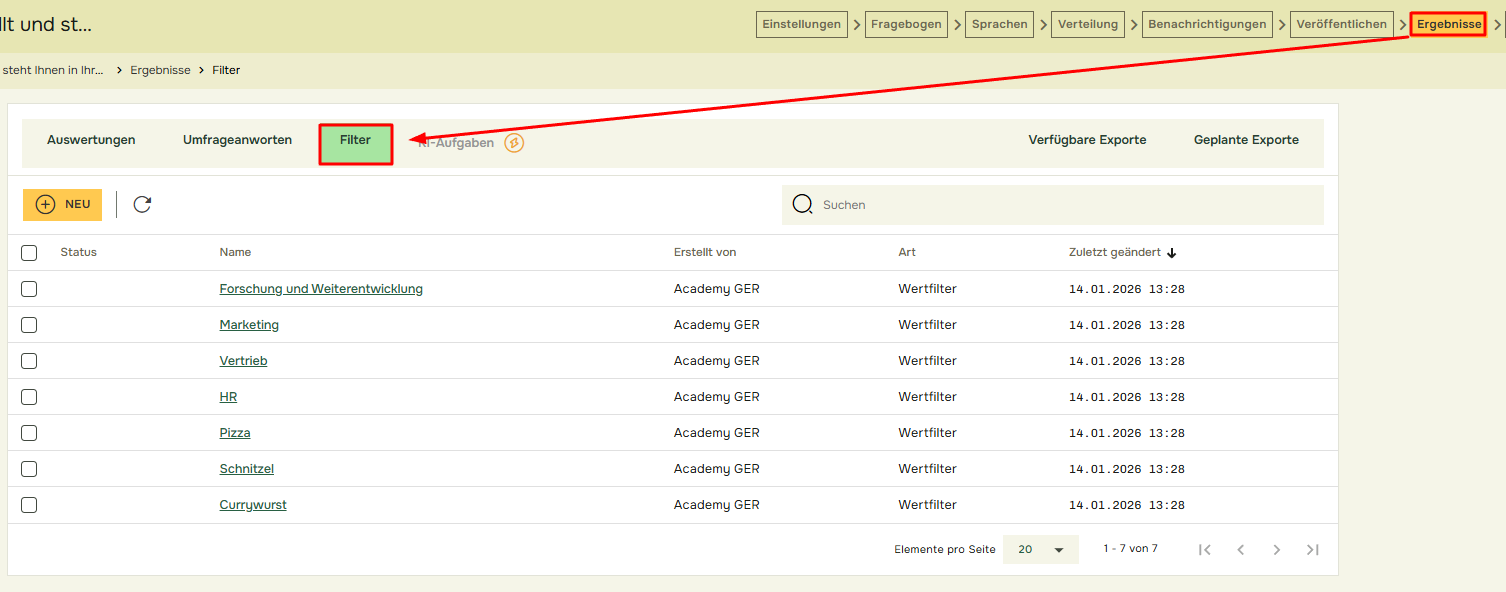Click the refresh icon next to NEU
Viewport: 1506px width, 592px height.
142,204
